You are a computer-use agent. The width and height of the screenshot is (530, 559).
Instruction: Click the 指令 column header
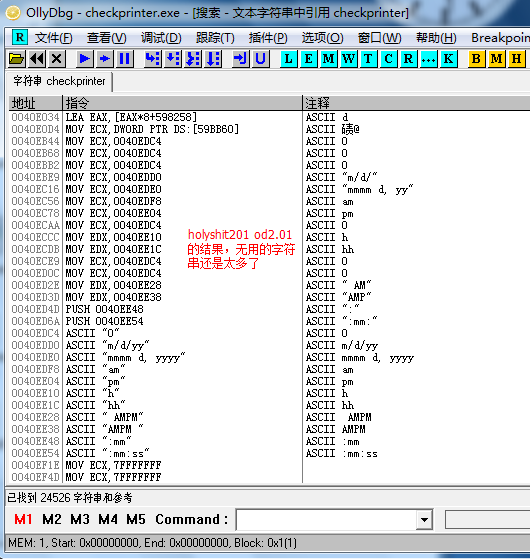[182, 103]
